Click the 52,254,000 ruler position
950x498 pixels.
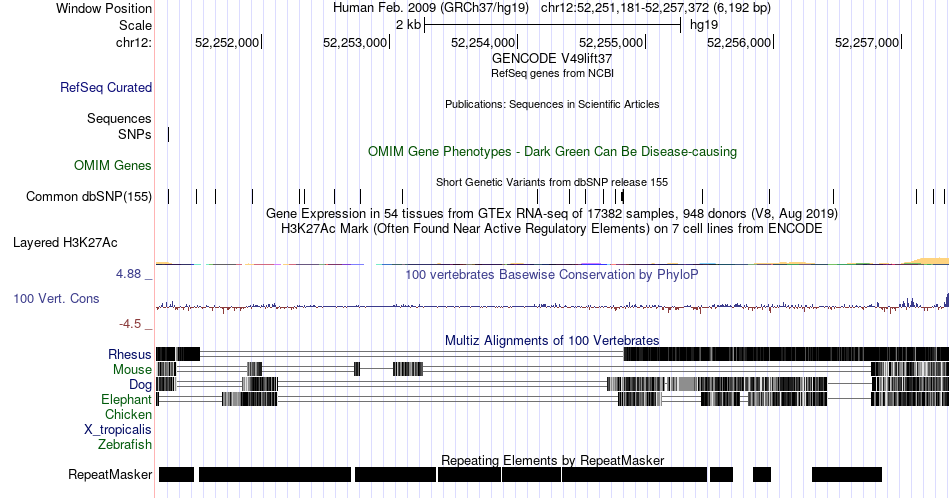pos(483,42)
